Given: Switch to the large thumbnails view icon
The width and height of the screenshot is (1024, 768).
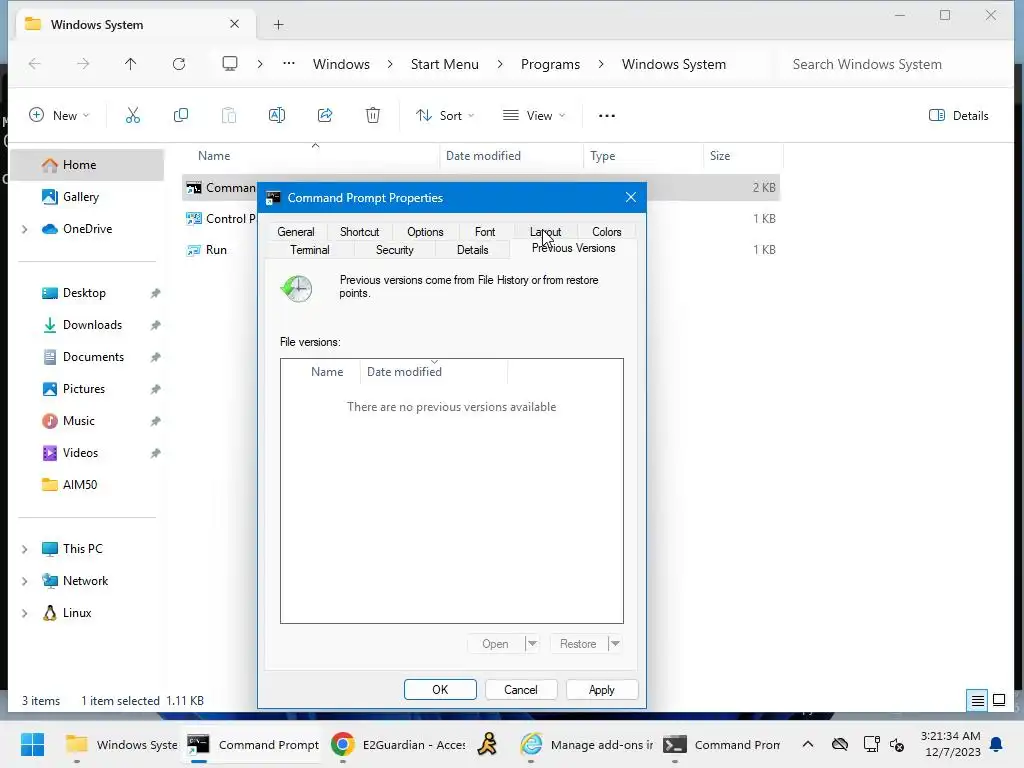Looking at the screenshot, I should click(999, 701).
